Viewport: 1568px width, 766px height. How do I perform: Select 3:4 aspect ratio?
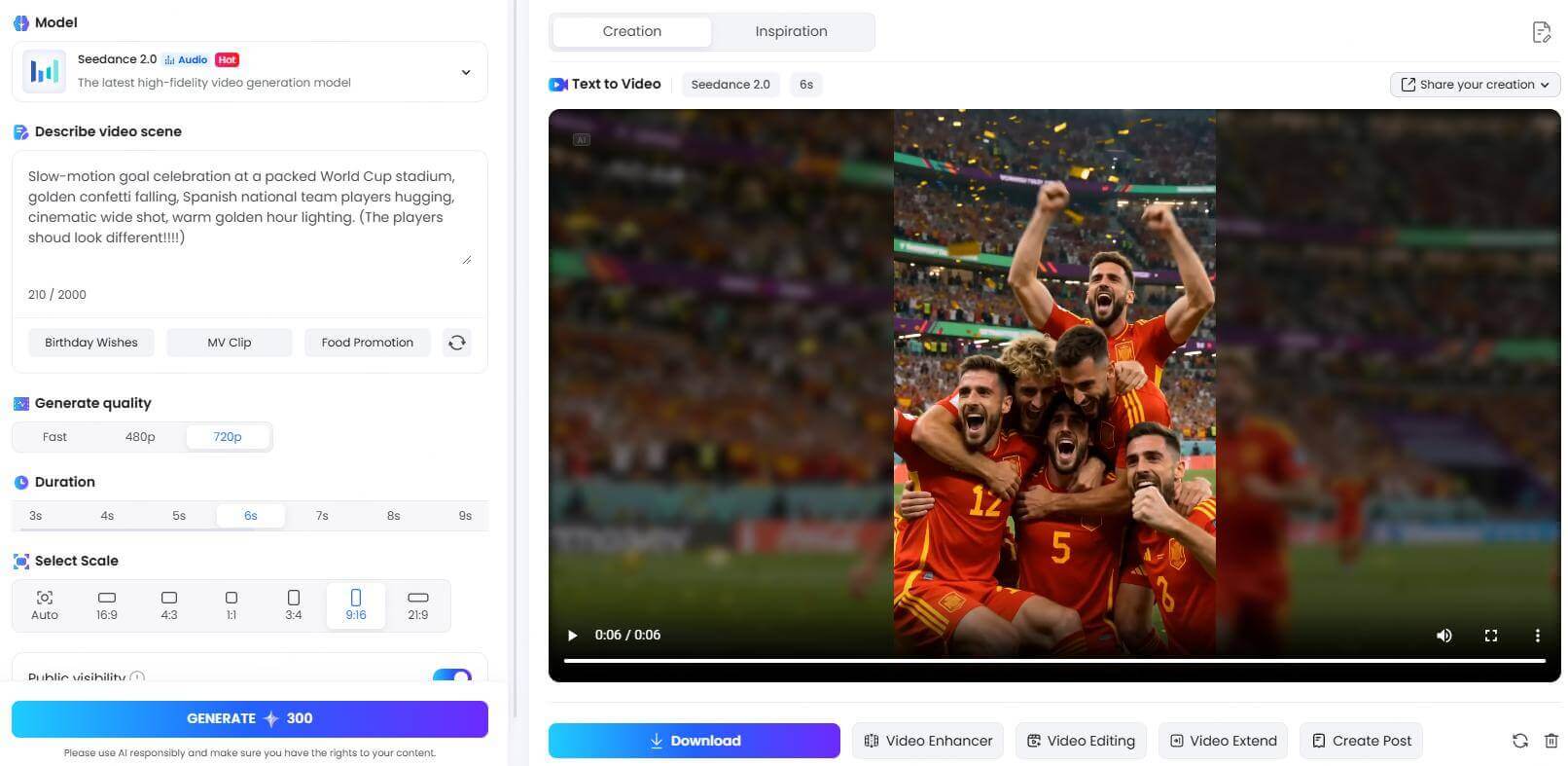tap(294, 605)
